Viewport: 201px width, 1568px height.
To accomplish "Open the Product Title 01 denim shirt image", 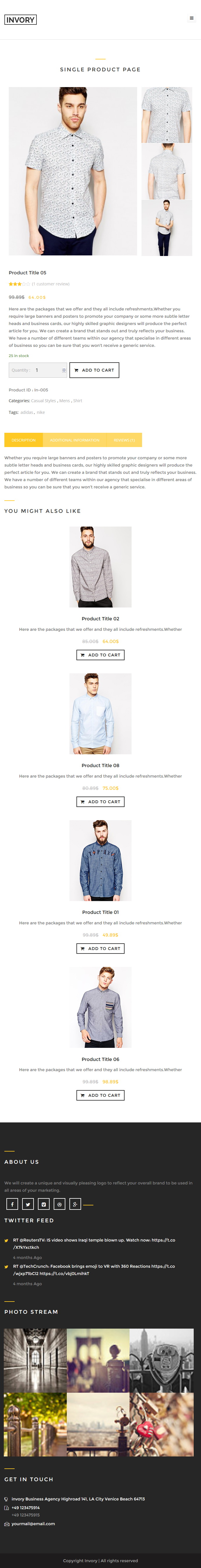I will (100, 860).
